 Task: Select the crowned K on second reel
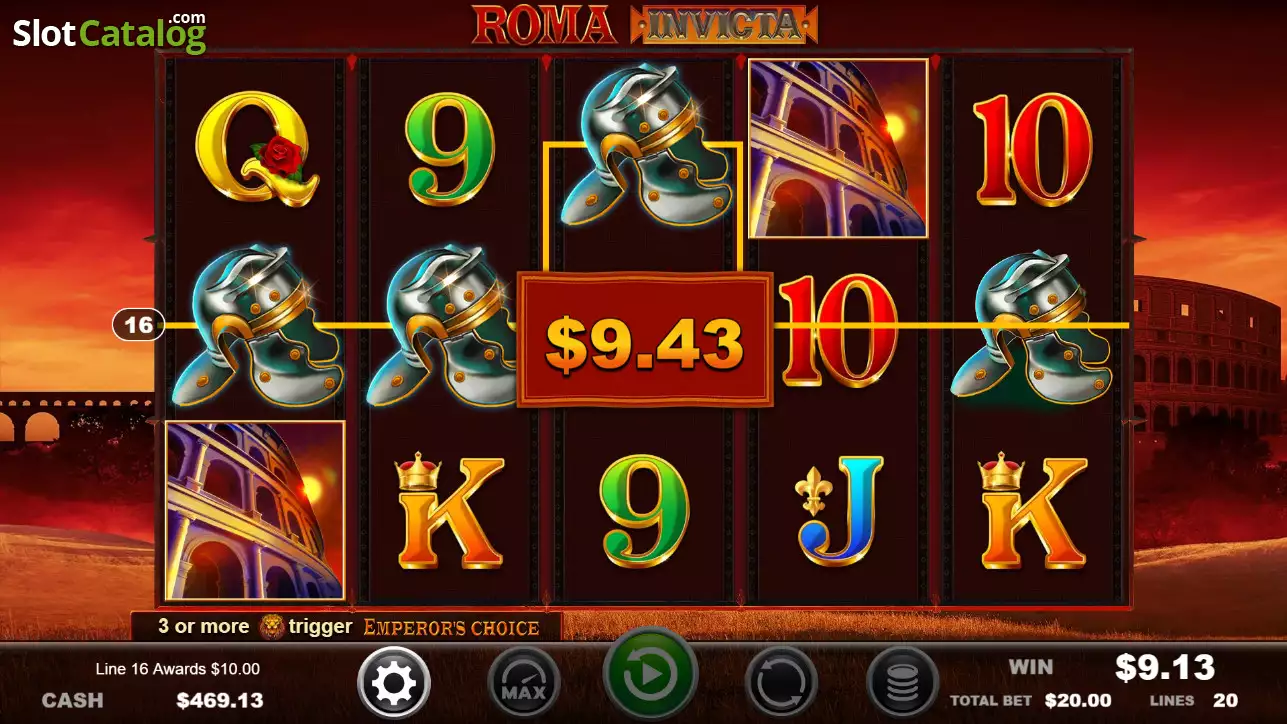point(449,510)
